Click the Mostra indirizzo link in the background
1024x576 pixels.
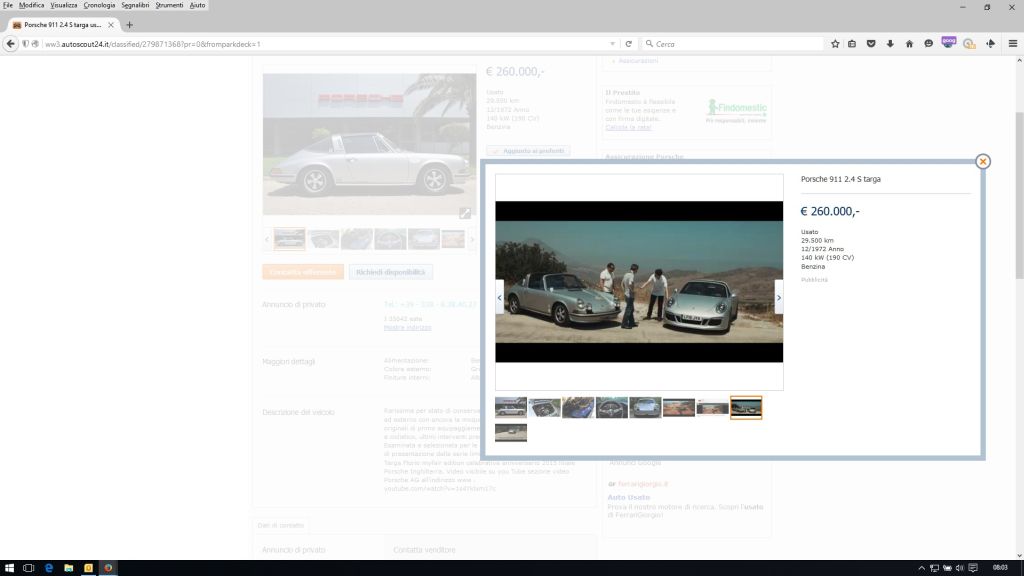(x=408, y=327)
